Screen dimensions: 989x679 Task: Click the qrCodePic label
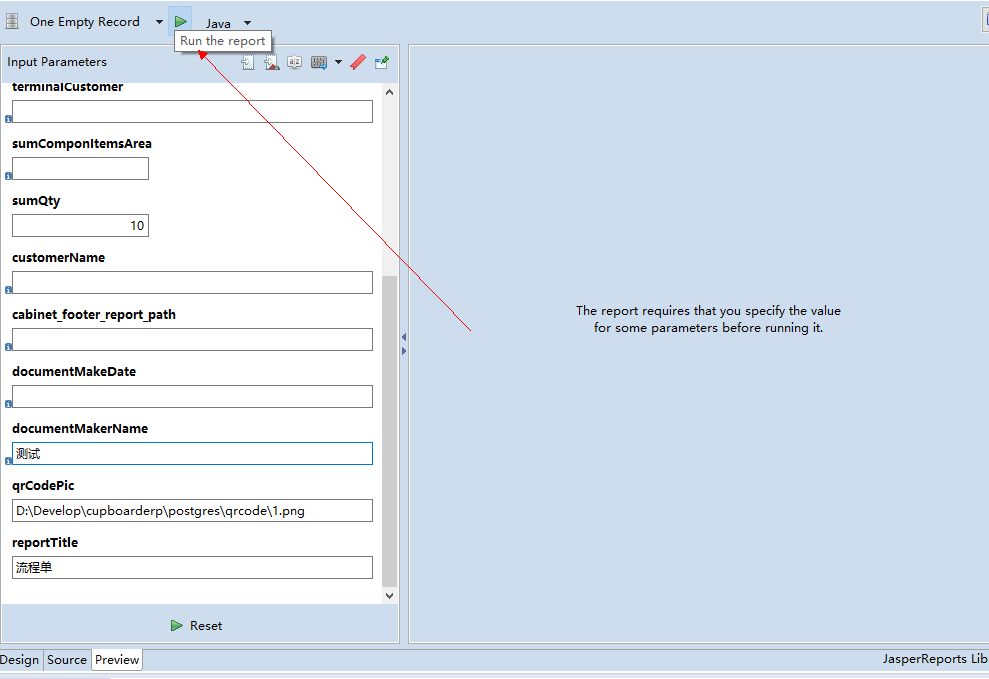coord(43,485)
